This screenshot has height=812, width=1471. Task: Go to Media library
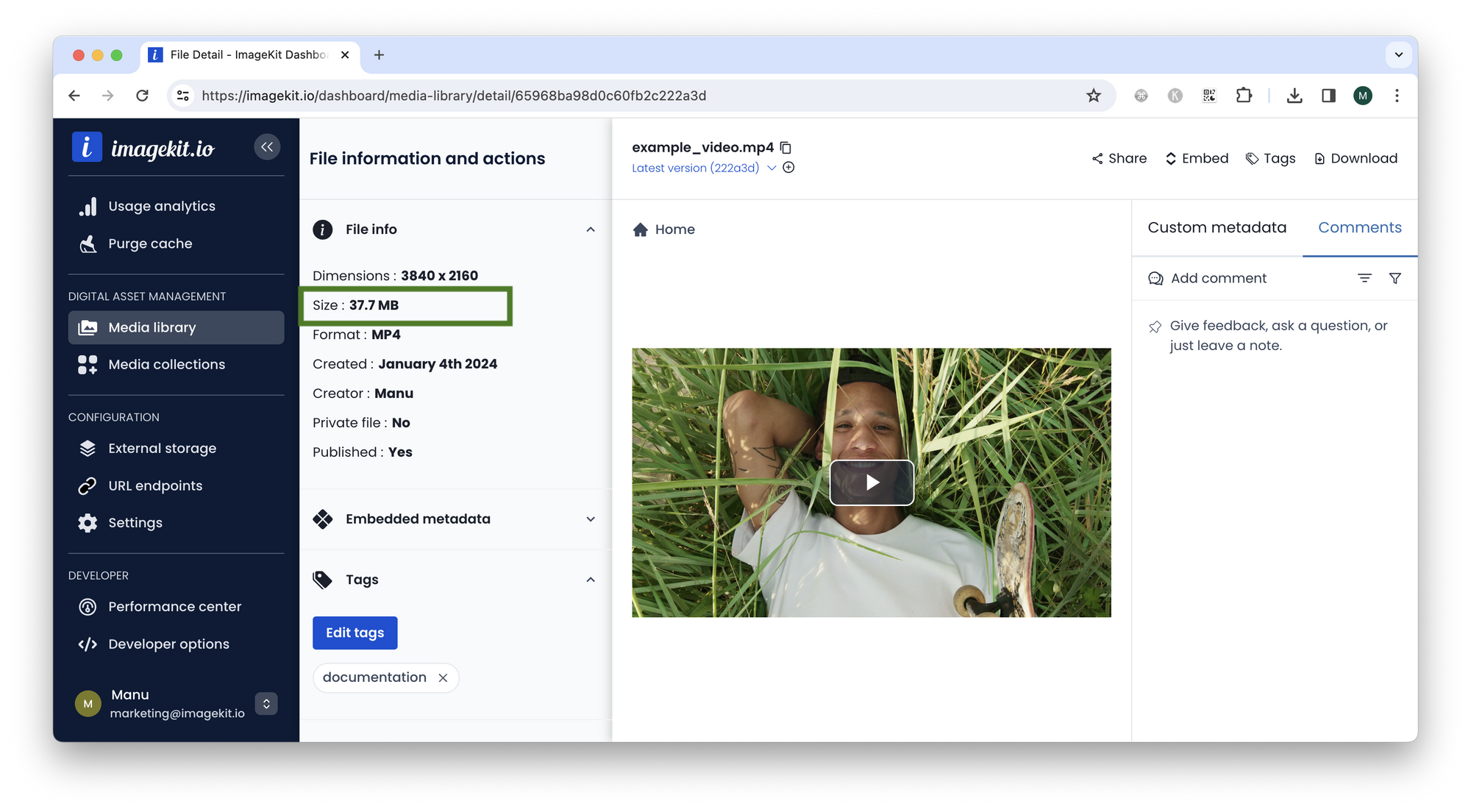[176, 327]
